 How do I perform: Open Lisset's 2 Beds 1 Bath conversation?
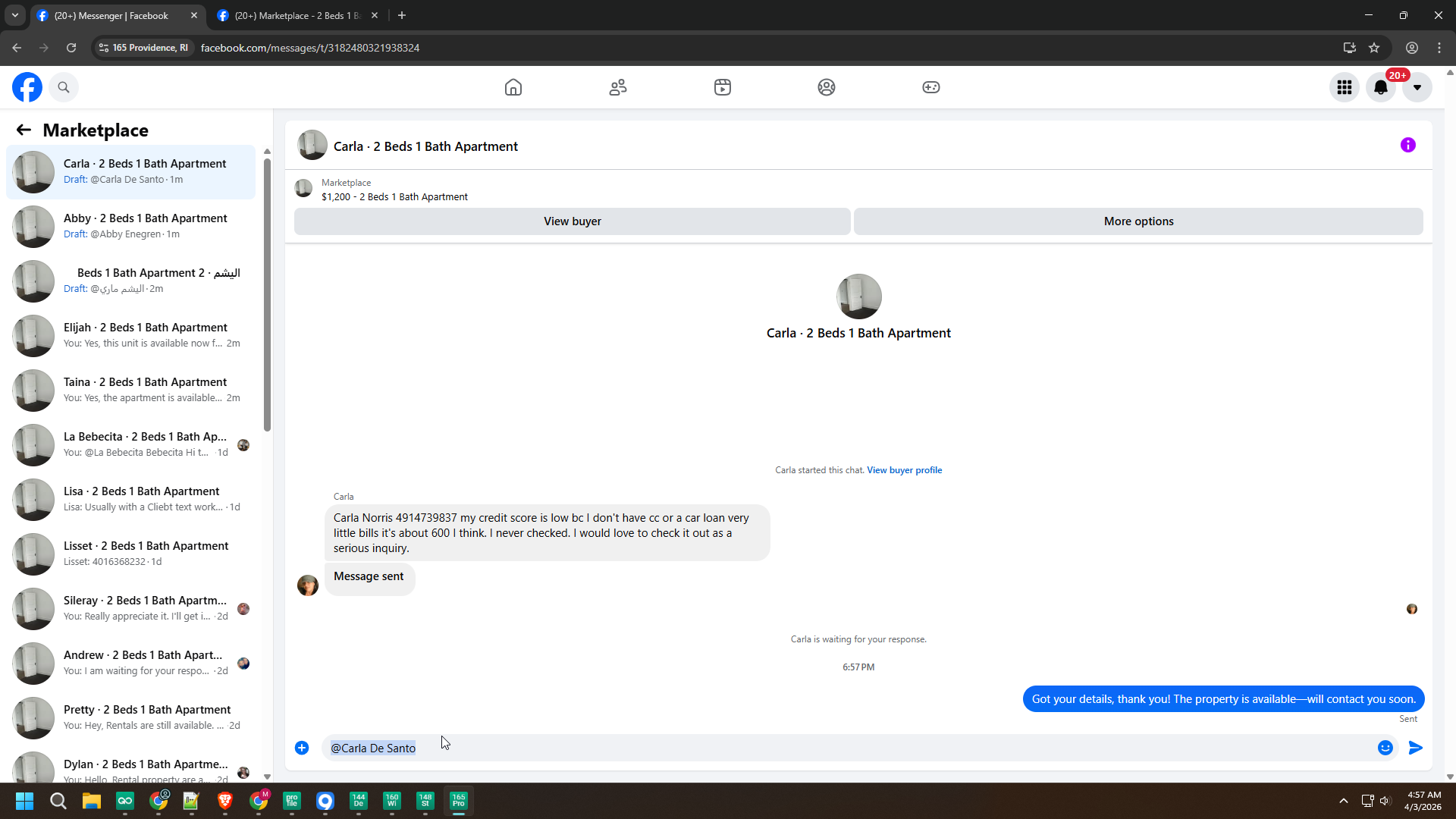pyautogui.click(x=131, y=554)
